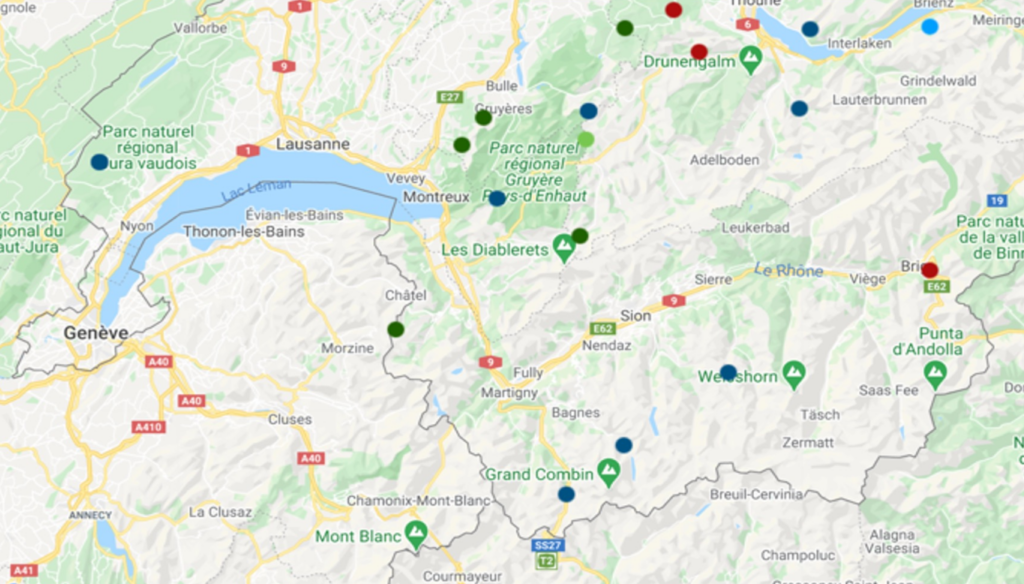
Task: Open the Drunengalm peak marker
Action: (751, 60)
